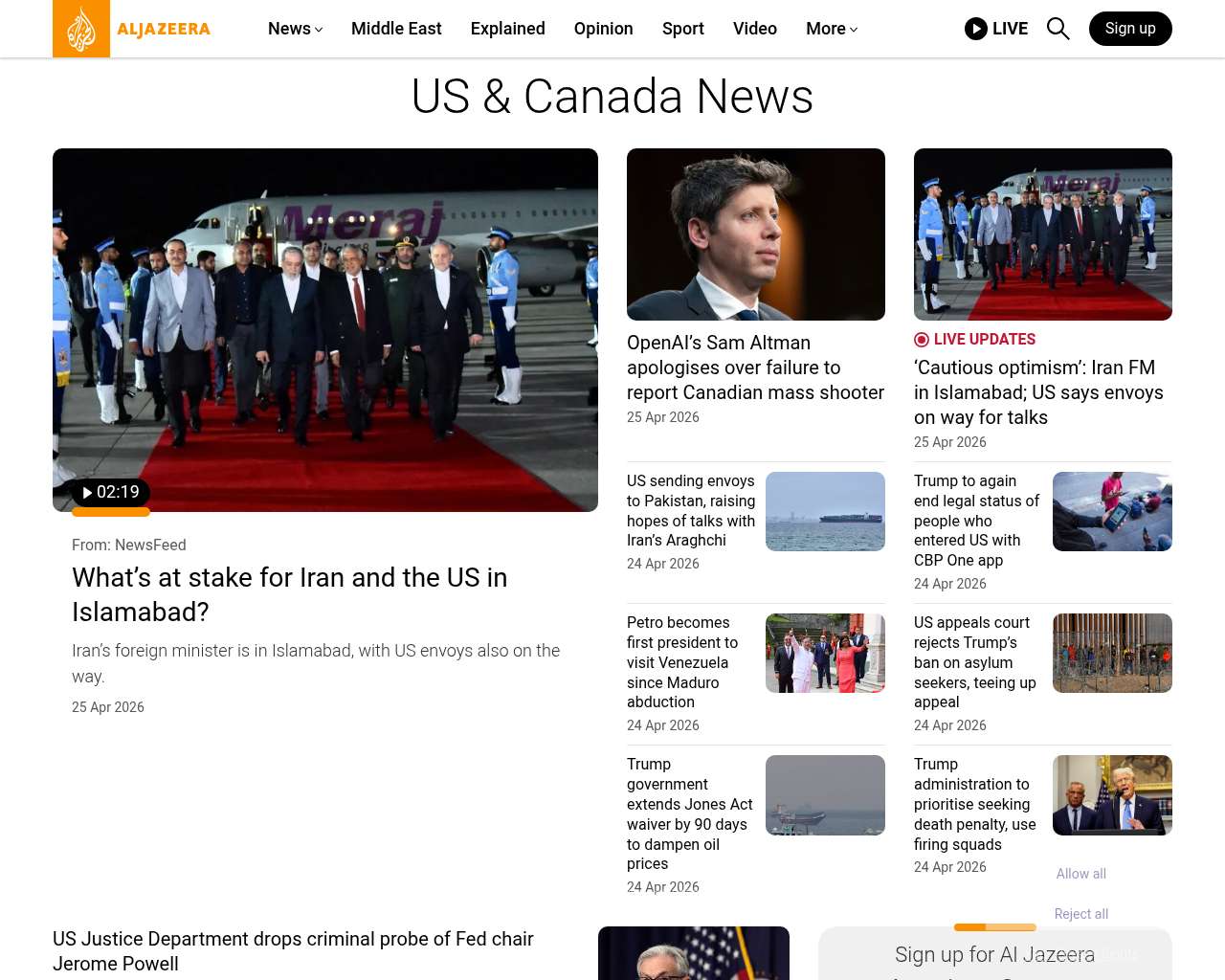Expand the More dropdown menu

[x=831, y=29]
